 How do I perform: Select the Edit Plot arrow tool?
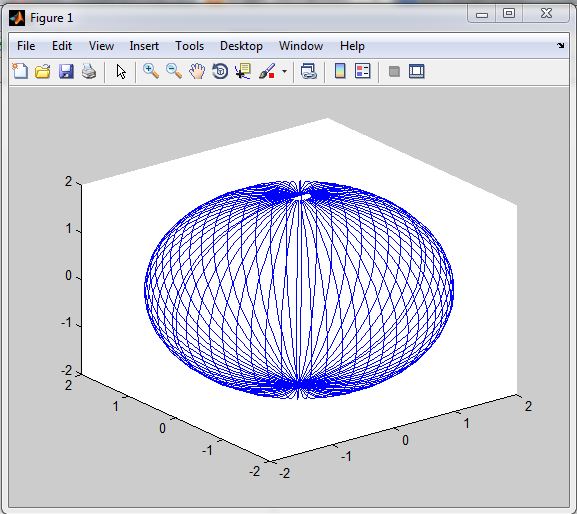(x=121, y=71)
